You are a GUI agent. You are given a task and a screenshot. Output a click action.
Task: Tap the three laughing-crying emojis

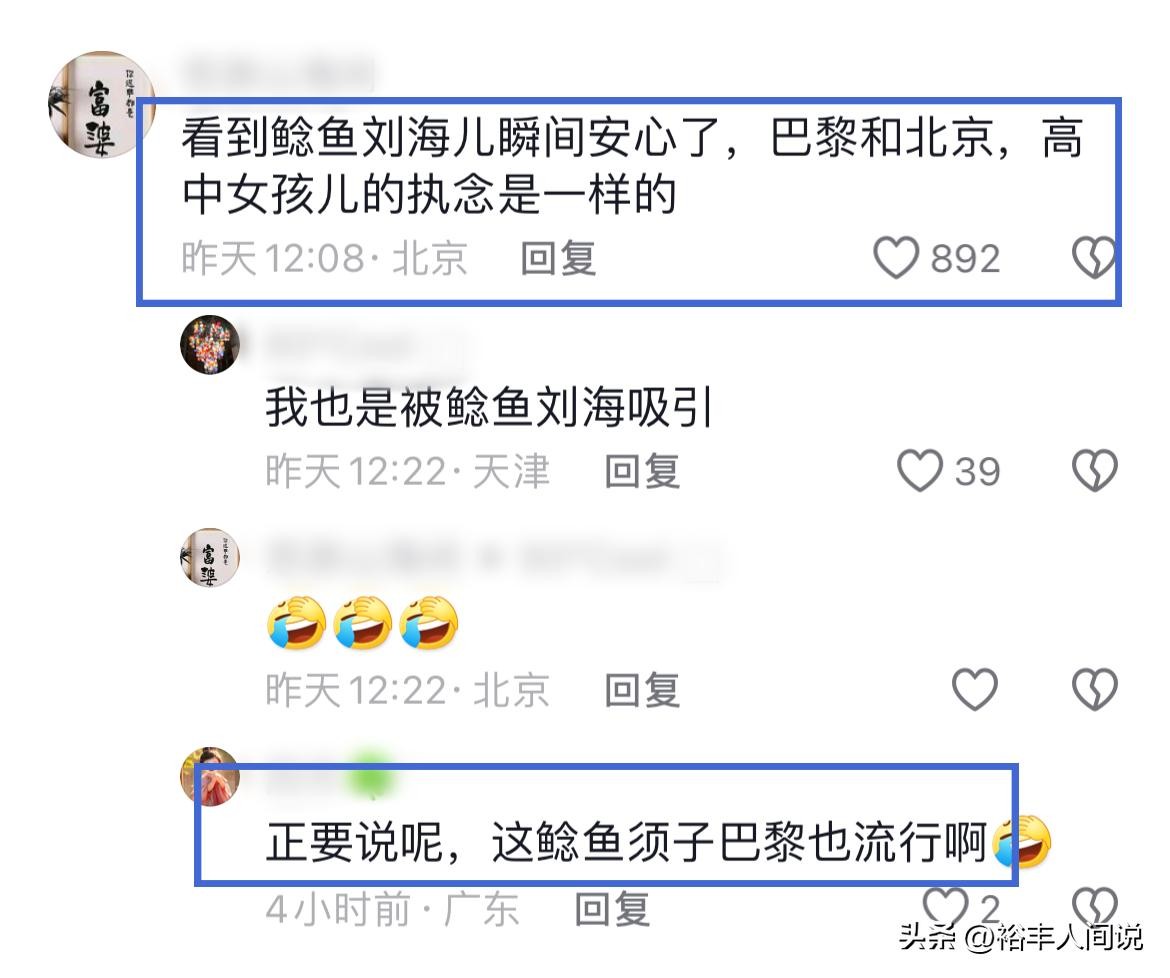click(x=363, y=623)
